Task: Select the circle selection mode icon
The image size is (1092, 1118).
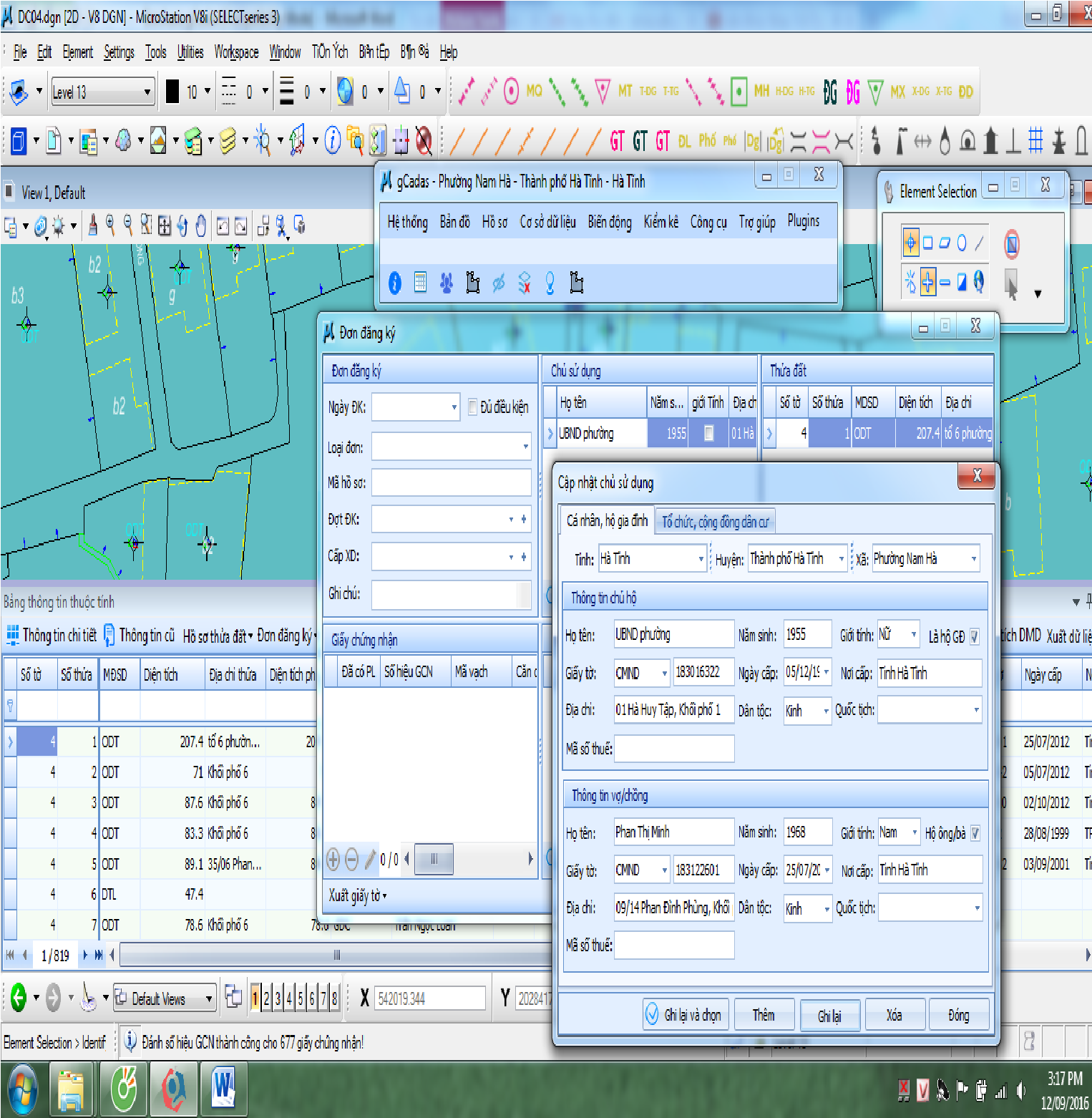Action: pyautogui.click(x=962, y=243)
